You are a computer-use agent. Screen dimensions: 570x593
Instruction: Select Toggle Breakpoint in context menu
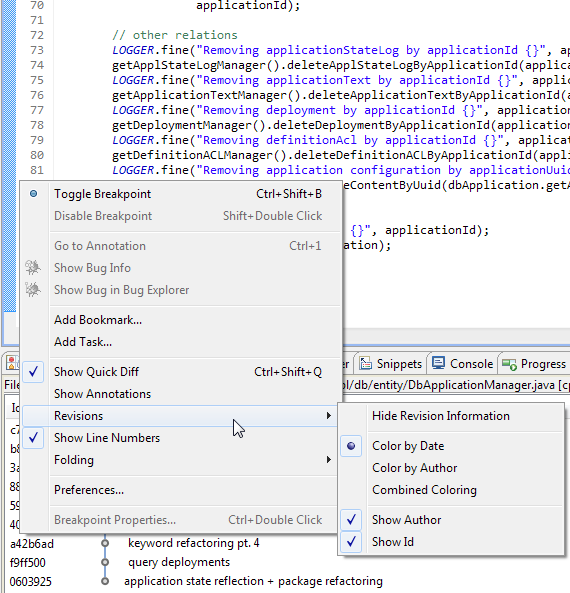pyautogui.click(x=180, y=194)
